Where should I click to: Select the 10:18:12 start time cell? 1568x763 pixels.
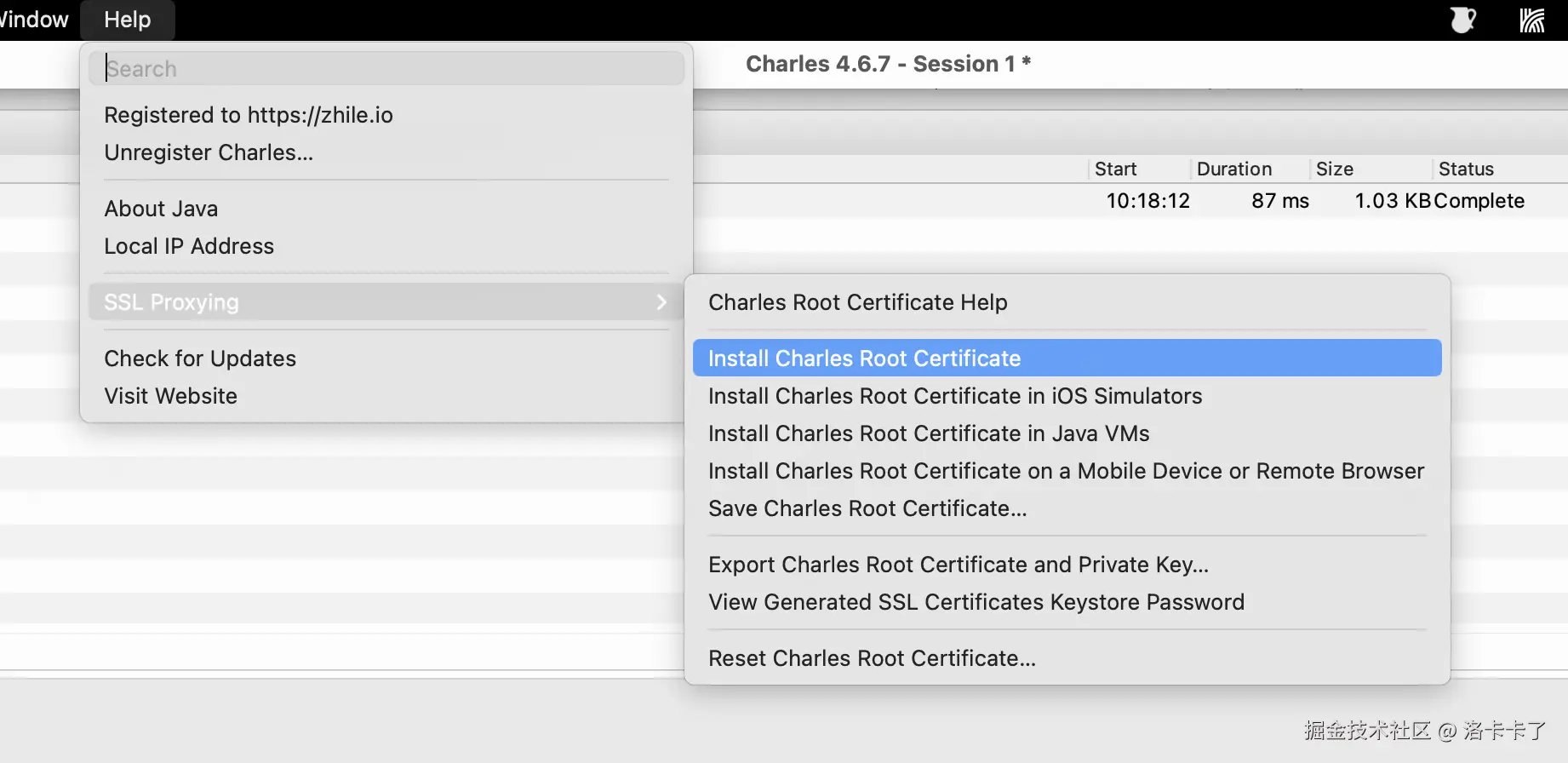pos(1147,201)
